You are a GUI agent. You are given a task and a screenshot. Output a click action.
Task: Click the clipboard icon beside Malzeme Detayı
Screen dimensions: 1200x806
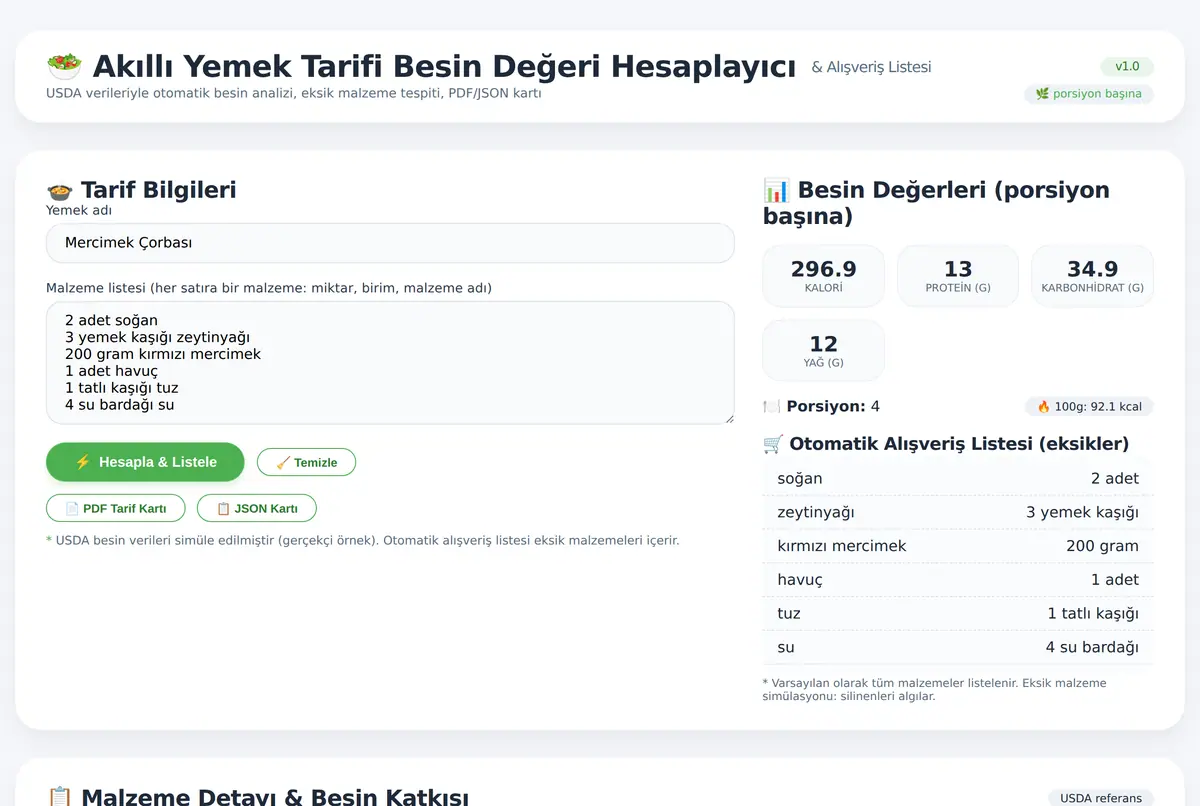60,797
